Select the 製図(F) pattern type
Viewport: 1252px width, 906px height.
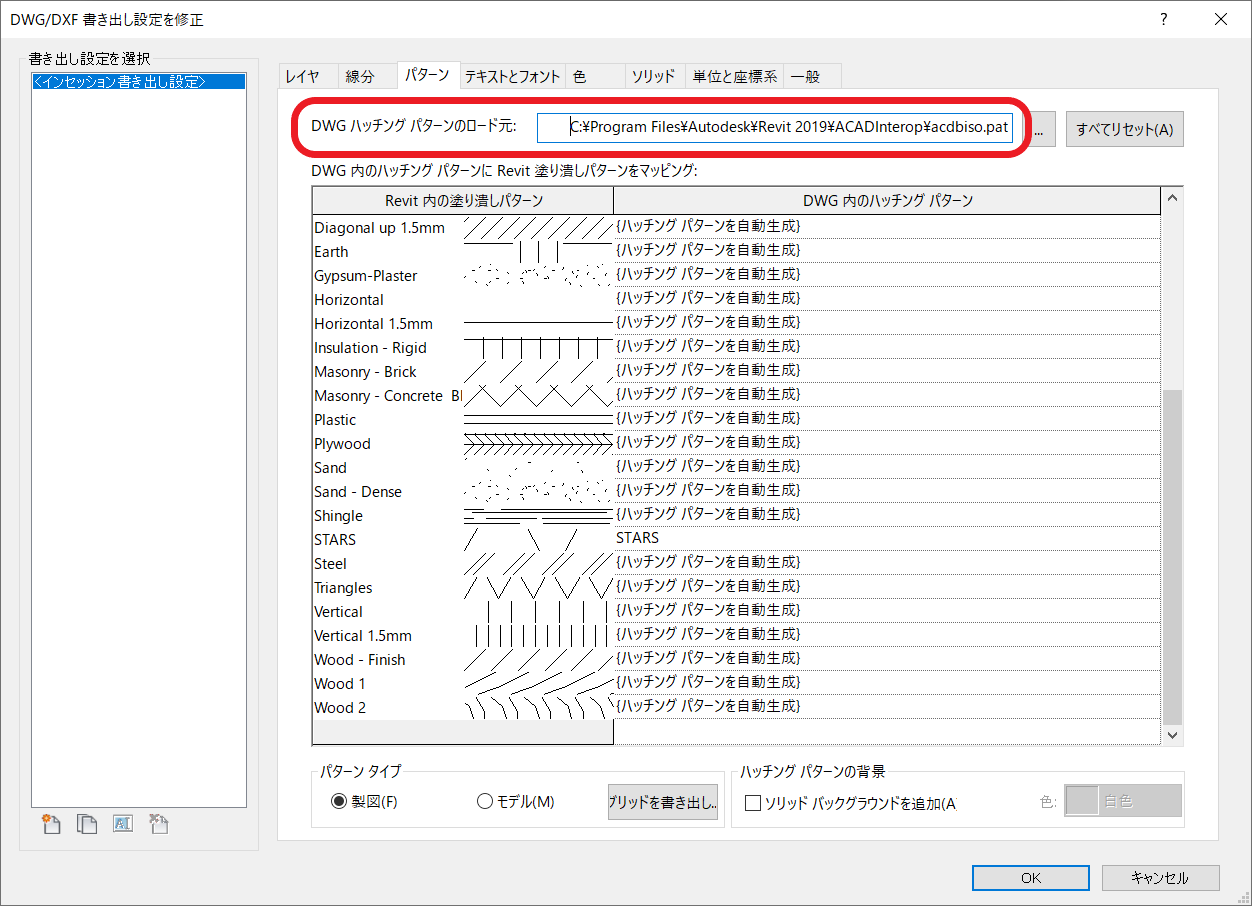[339, 801]
